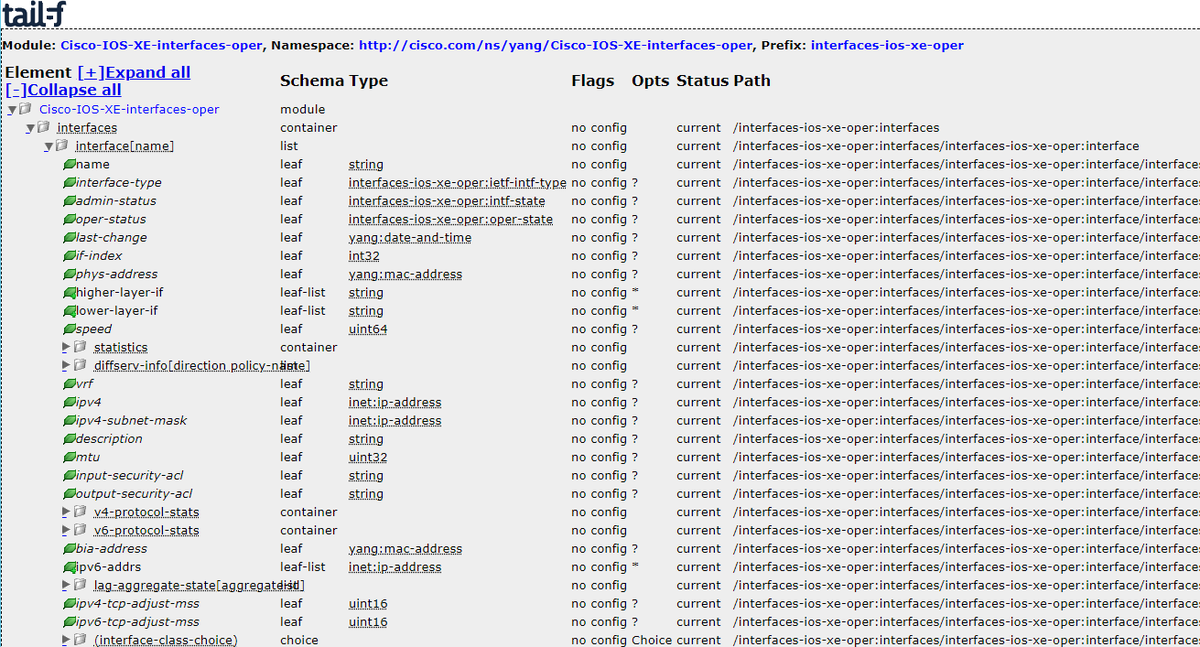Click the leaf icon beside ipv6-tcp-adjust-mss

69,622
